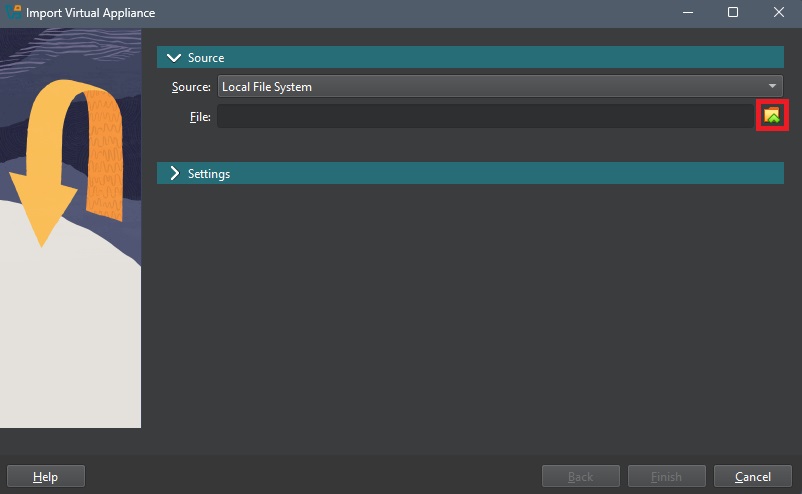The image size is (802, 494).
Task: Click the VirtualBox icon in title bar
Action: click(13, 13)
